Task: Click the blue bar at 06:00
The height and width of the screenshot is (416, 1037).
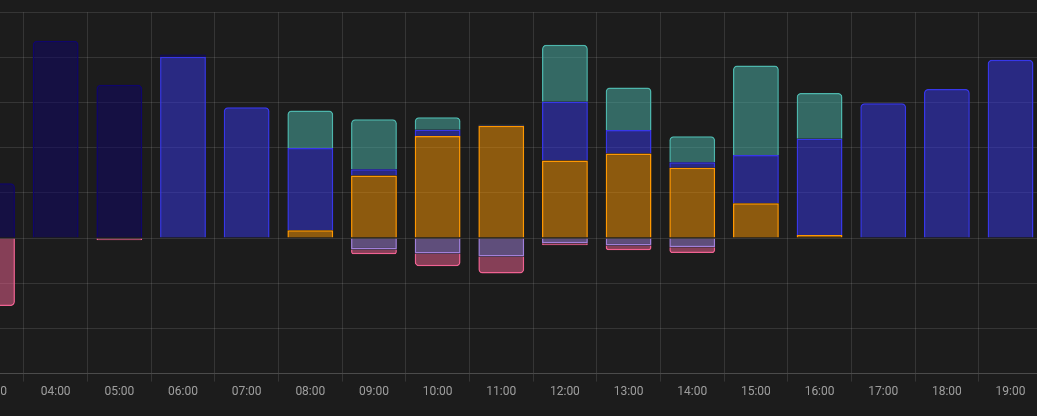Action: point(183,147)
